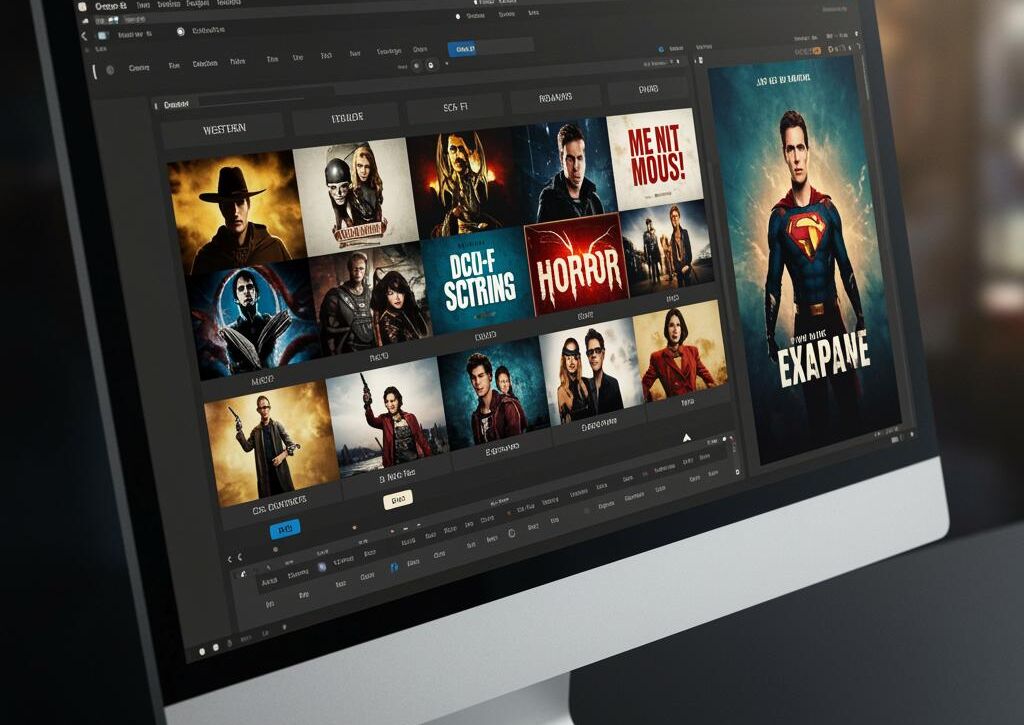The width and height of the screenshot is (1024, 725).
Task: Click the white app logo in the top-left menu bar
Action: 82,7
